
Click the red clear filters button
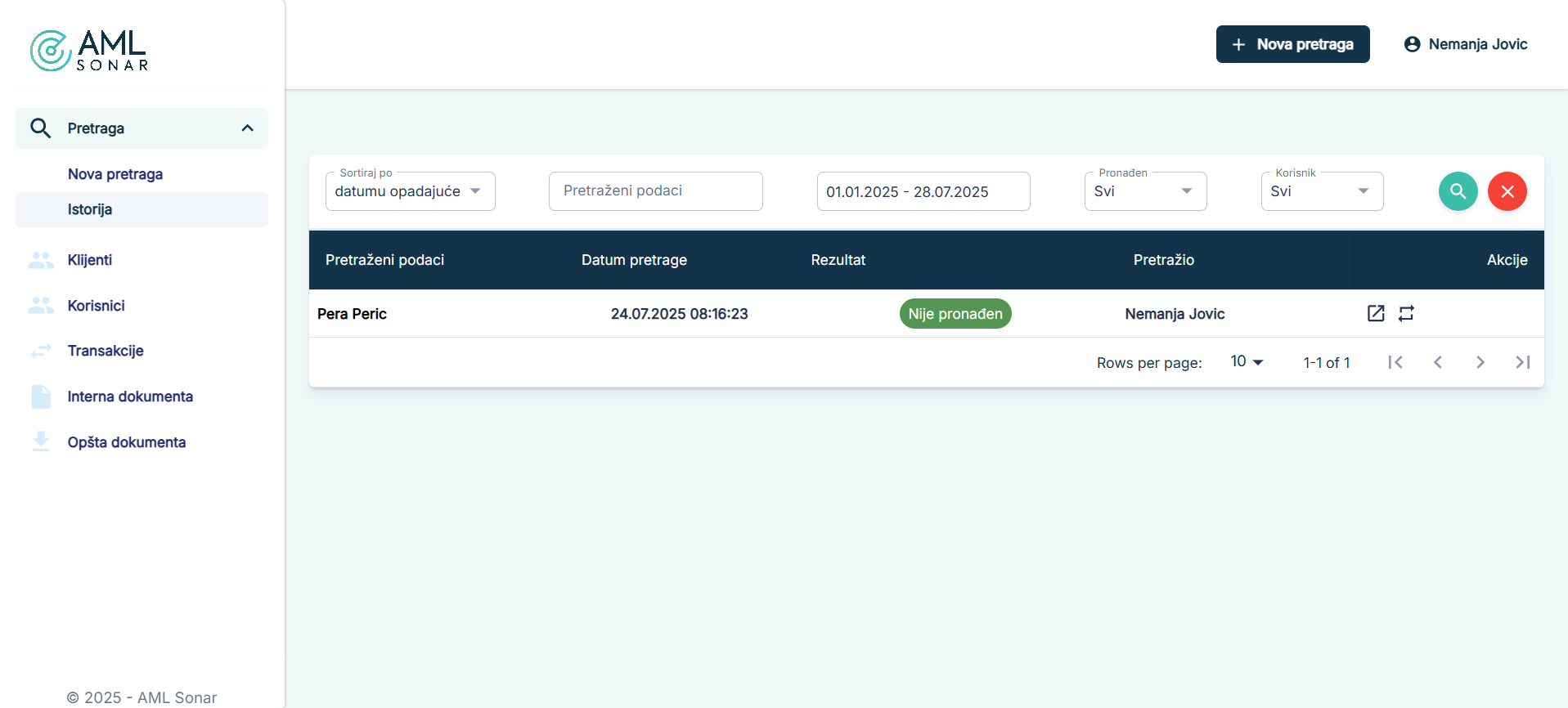click(x=1507, y=191)
